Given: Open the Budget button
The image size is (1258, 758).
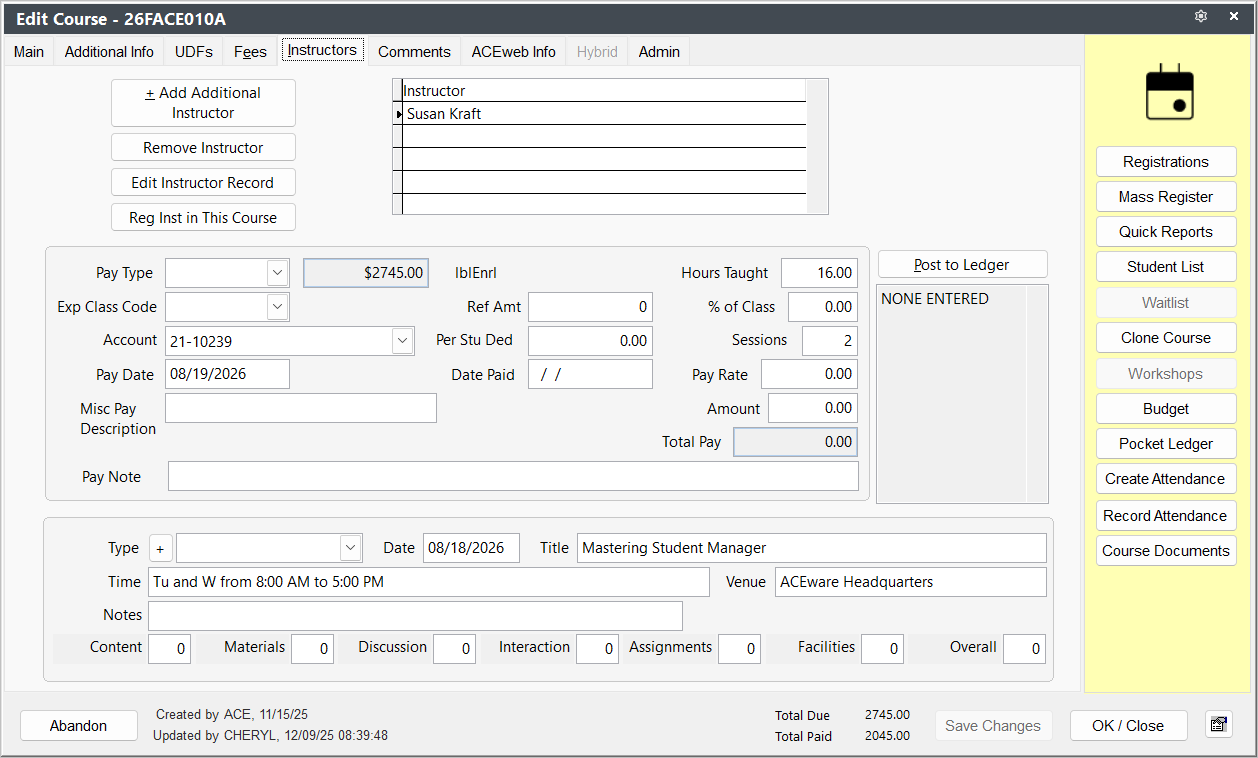Looking at the screenshot, I should pos(1166,409).
